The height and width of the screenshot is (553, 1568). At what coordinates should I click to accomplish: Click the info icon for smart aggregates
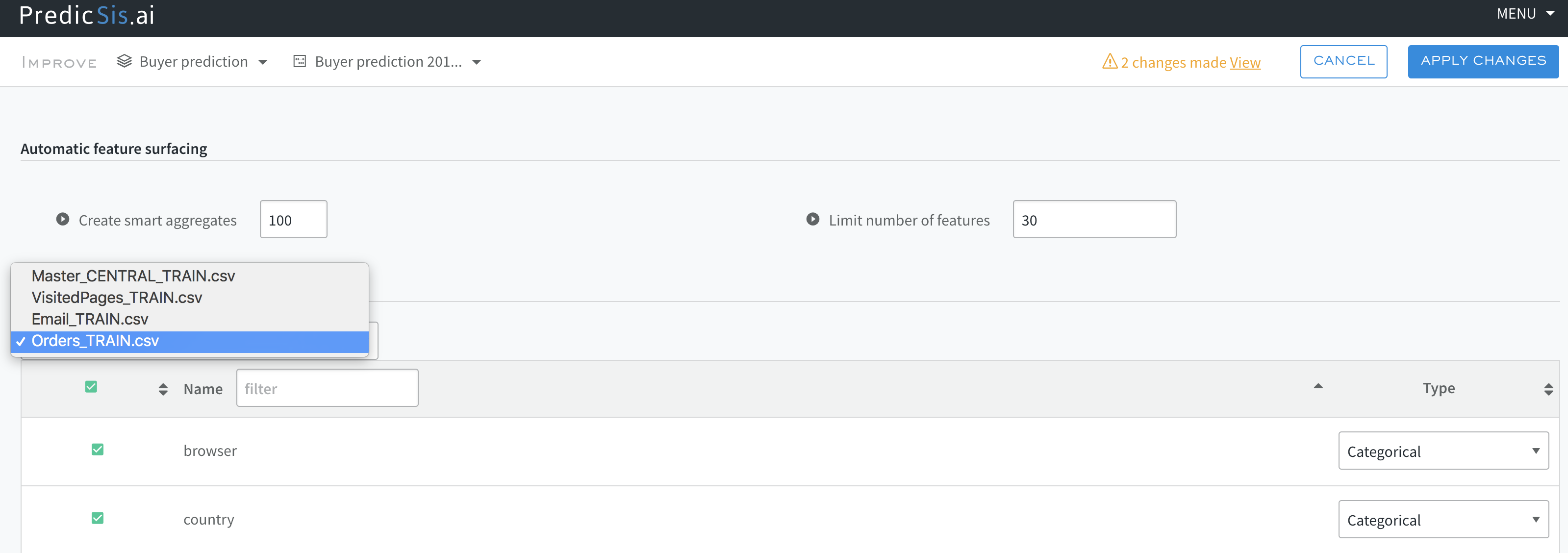tap(63, 219)
